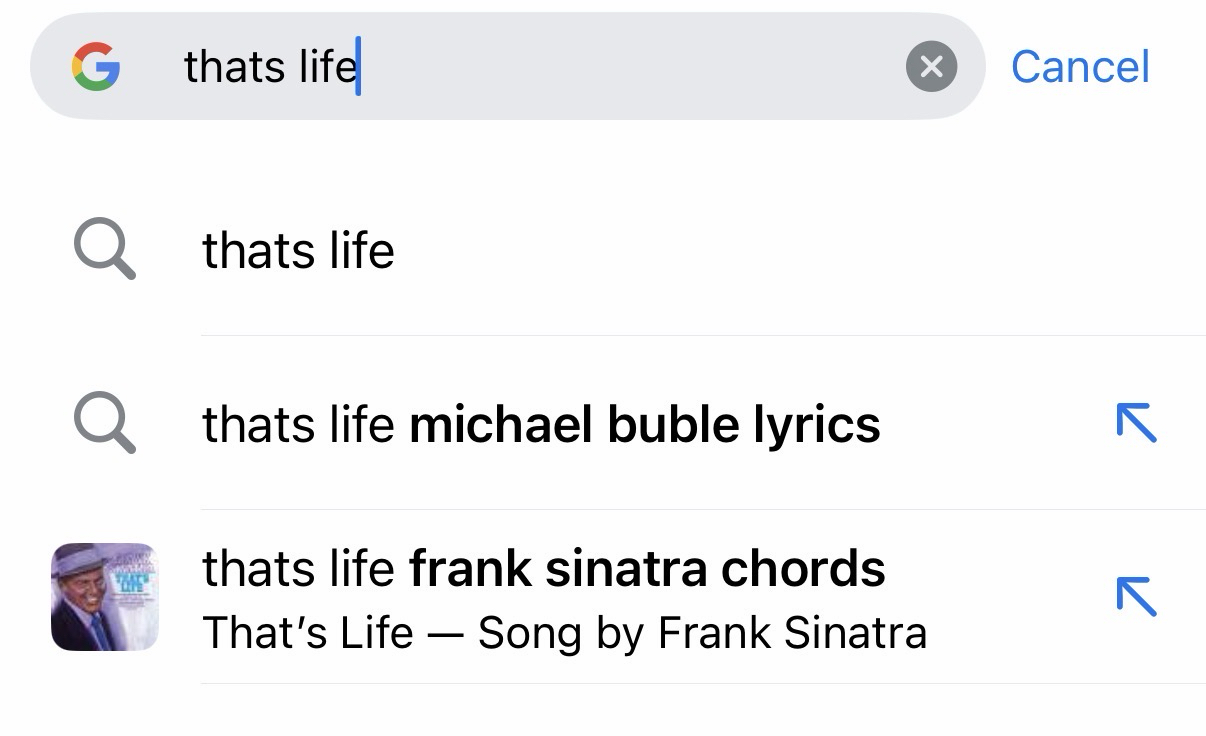Click the bold 'frank sinatra chords' text
This screenshot has width=1206, height=736.
click(x=647, y=569)
